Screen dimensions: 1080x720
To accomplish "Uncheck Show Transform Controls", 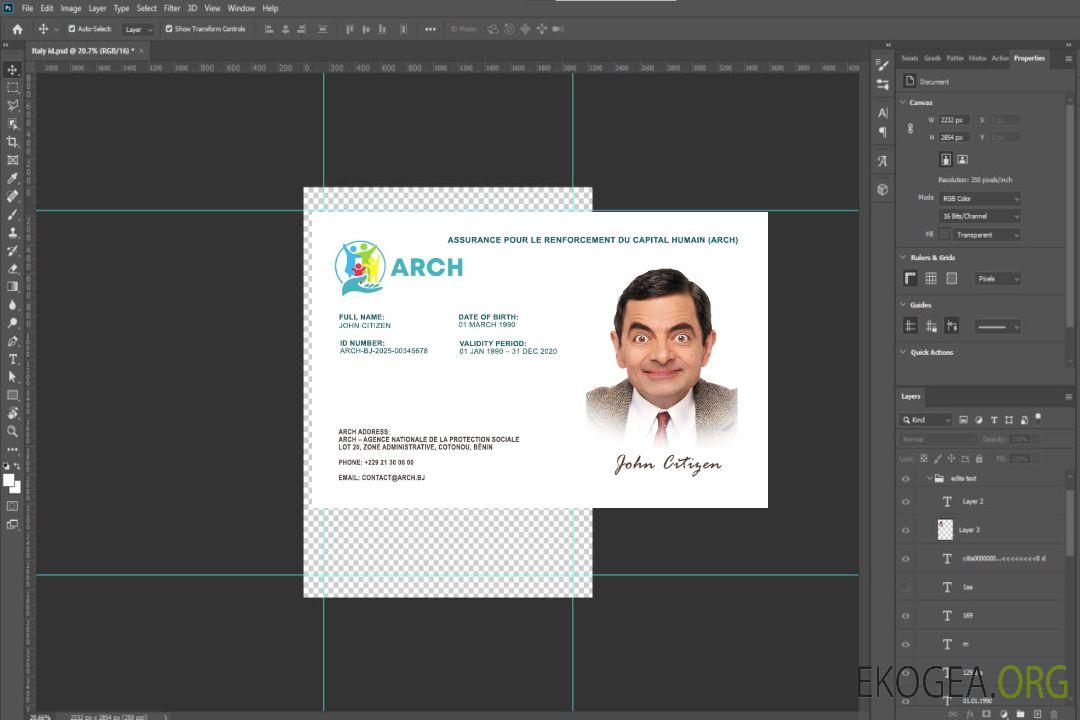I will [169, 29].
